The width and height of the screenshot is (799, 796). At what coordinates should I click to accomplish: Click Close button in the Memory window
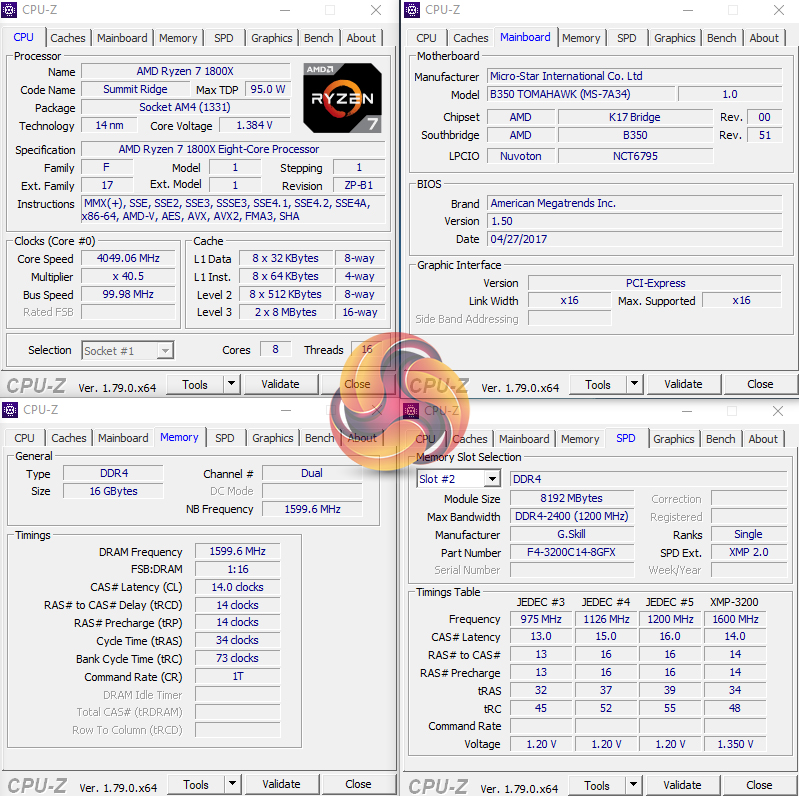pos(358,784)
